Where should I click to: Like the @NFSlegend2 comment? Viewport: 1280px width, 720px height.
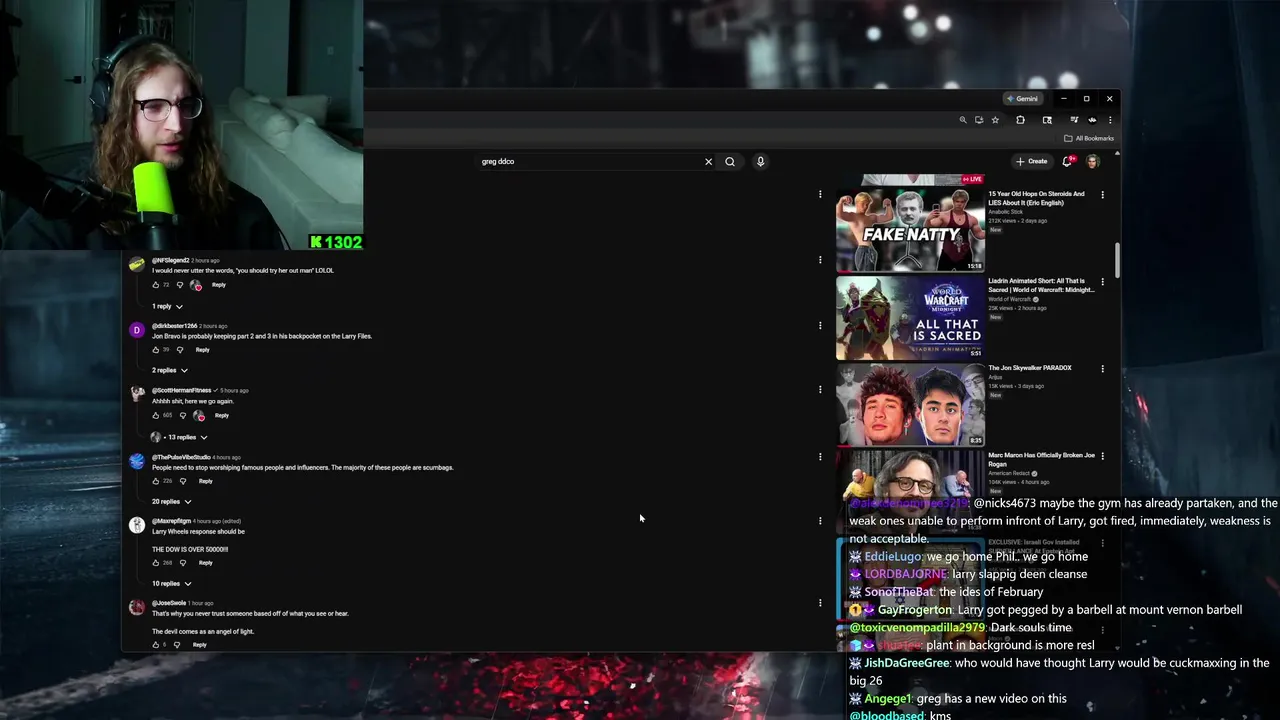[156, 285]
